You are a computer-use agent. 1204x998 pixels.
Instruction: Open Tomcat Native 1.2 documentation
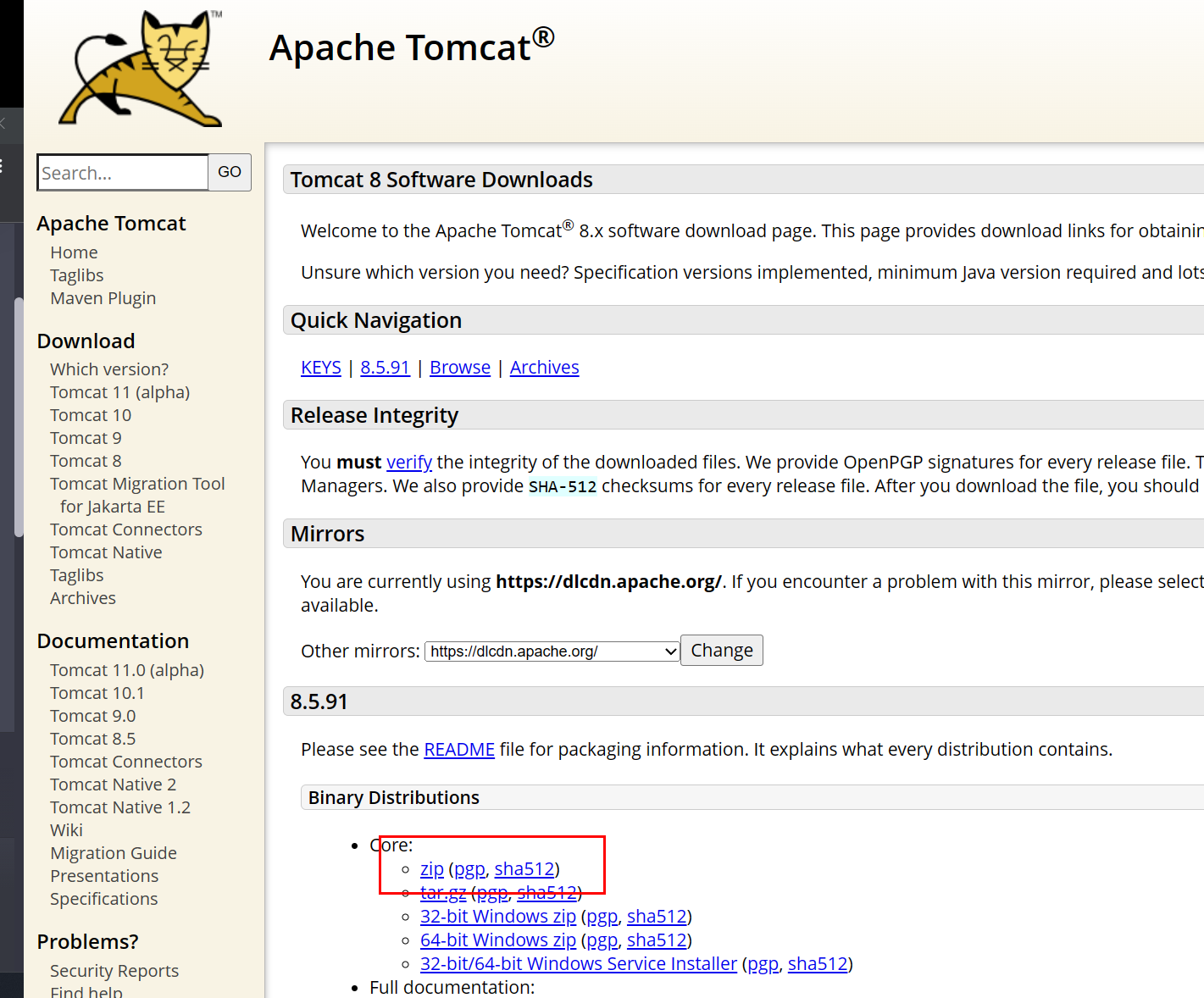120,807
